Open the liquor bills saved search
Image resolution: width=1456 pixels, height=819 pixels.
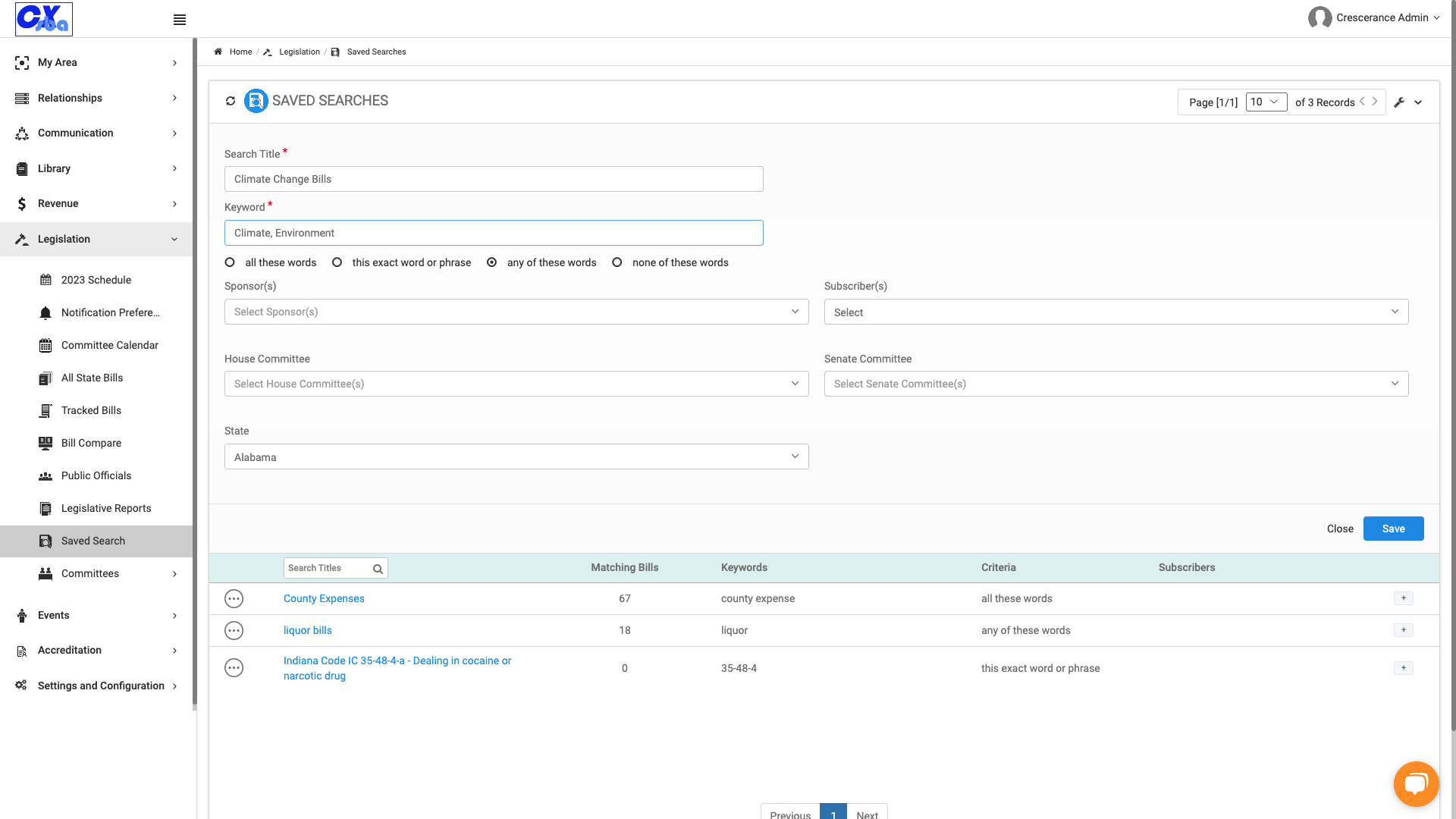click(308, 630)
